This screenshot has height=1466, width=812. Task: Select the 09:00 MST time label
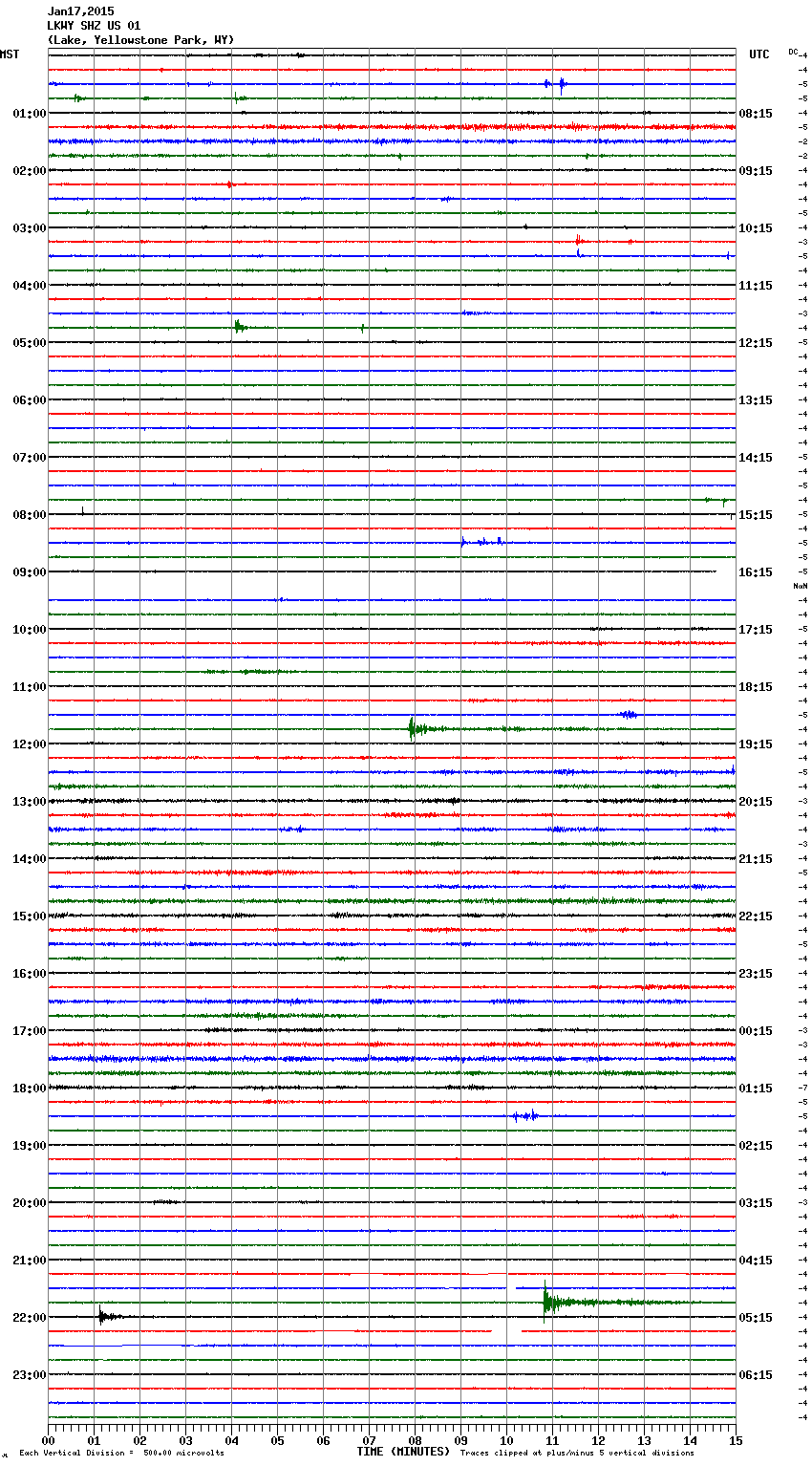(30, 571)
